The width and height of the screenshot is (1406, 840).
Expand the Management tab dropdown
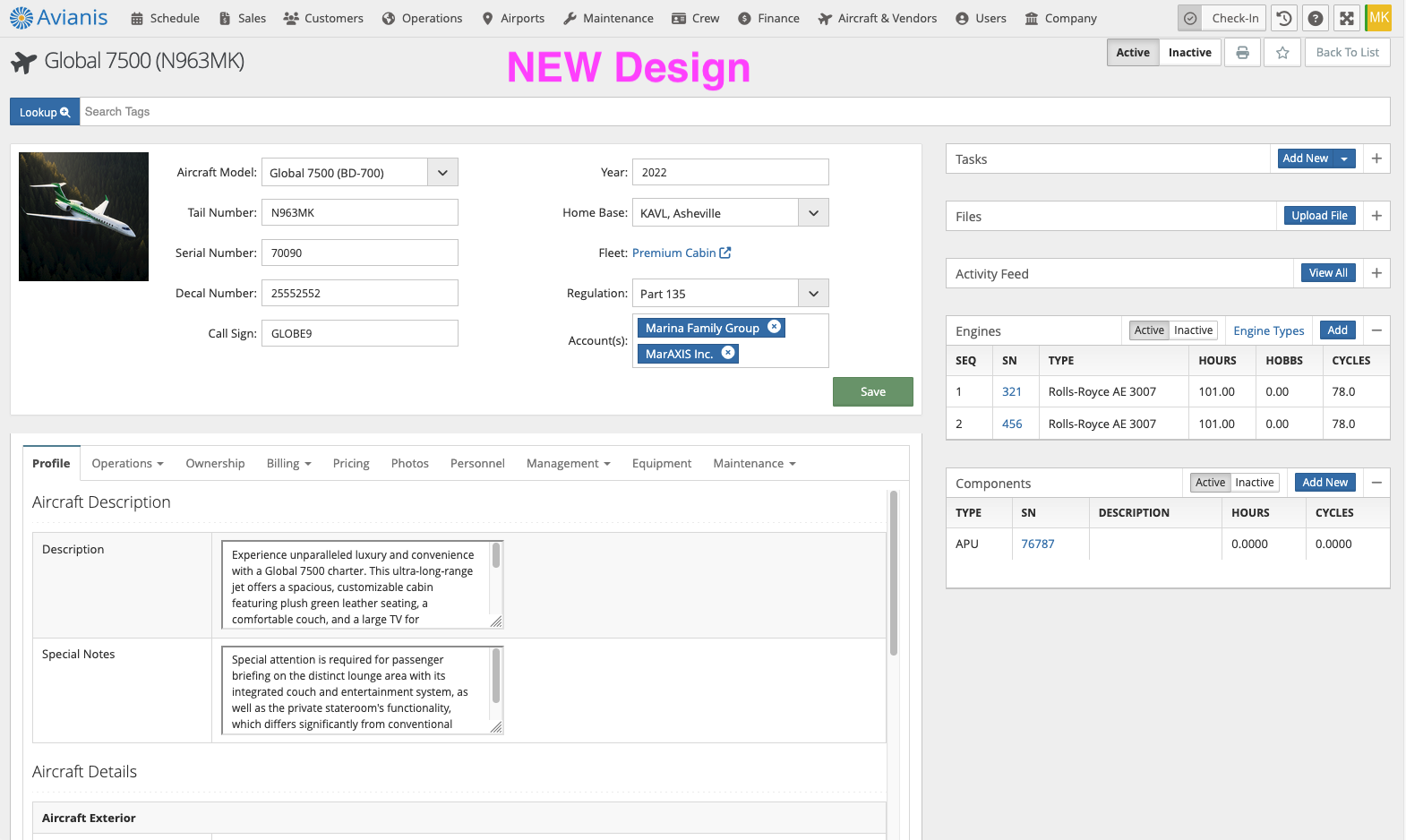click(569, 464)
